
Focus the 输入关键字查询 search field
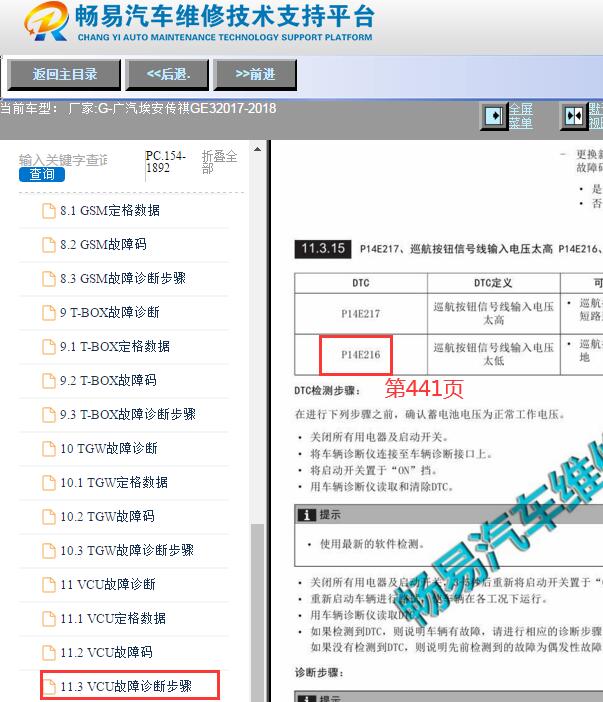[64, 160]
